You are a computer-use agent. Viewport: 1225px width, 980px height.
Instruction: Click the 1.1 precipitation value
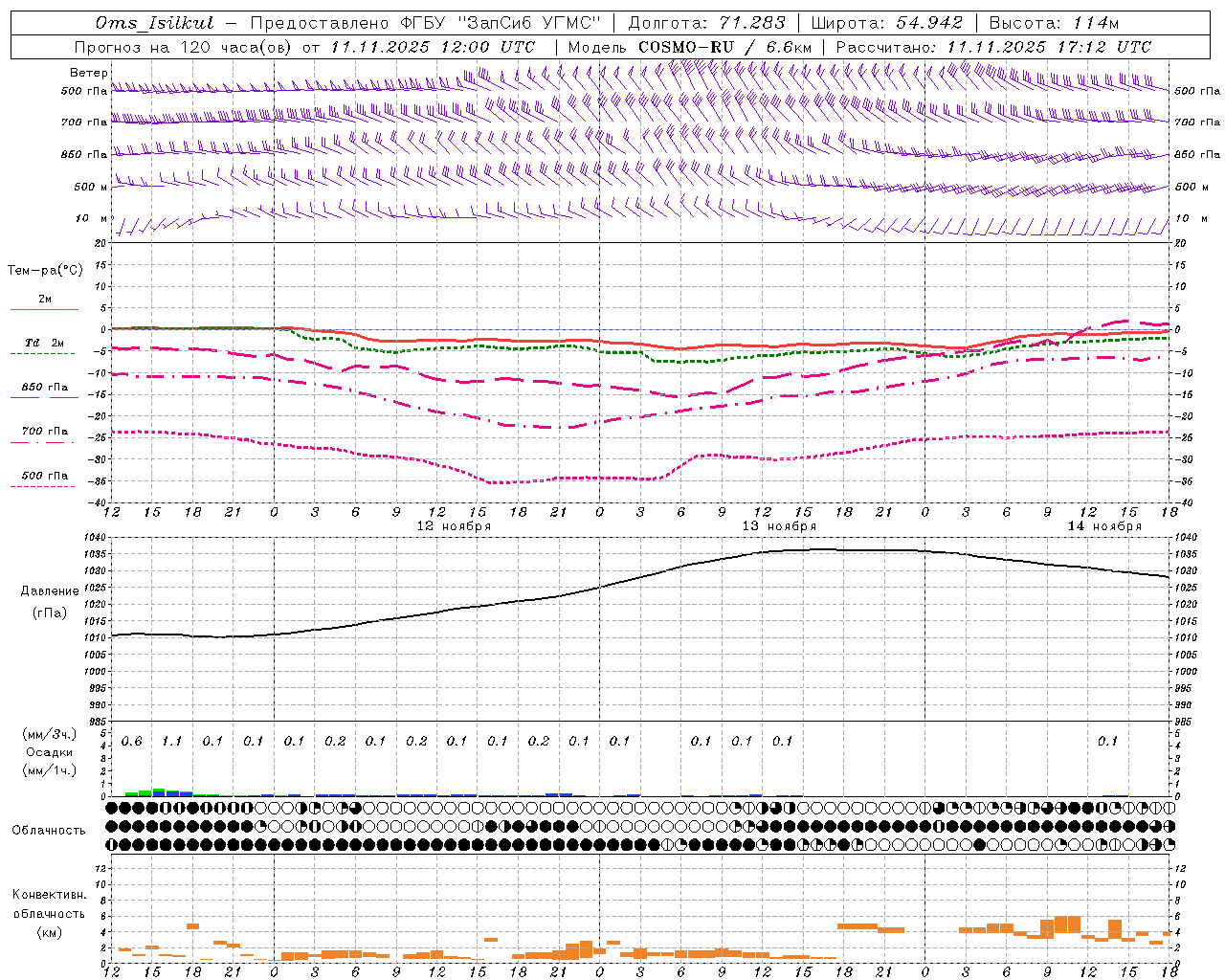[x=171, y=742]
